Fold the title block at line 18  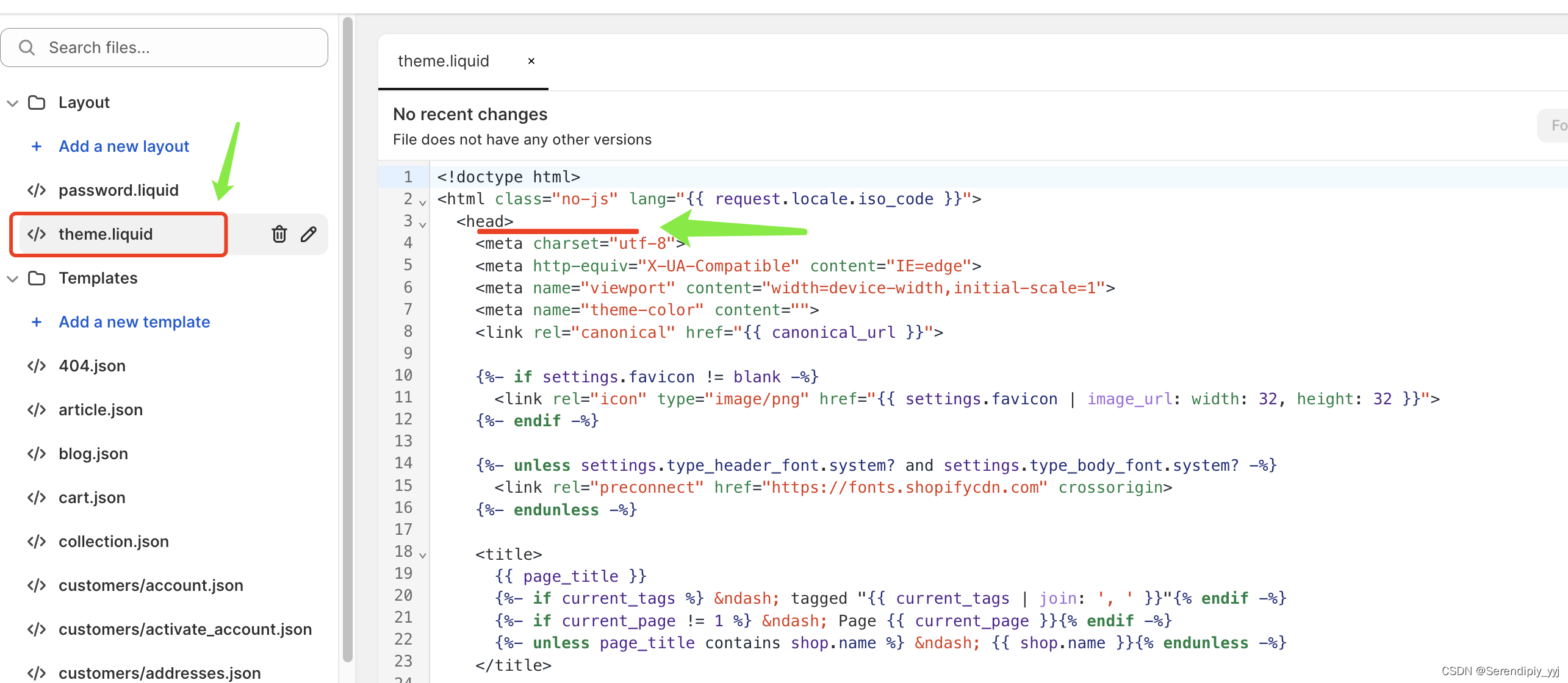point(423,555)
